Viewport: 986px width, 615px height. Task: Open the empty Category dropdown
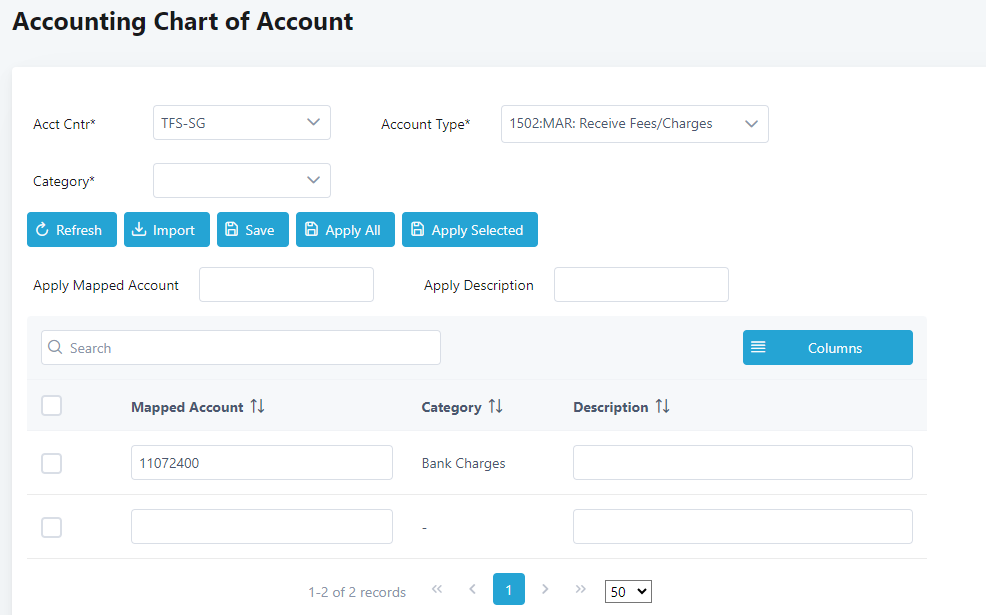[x=241, y=180]
